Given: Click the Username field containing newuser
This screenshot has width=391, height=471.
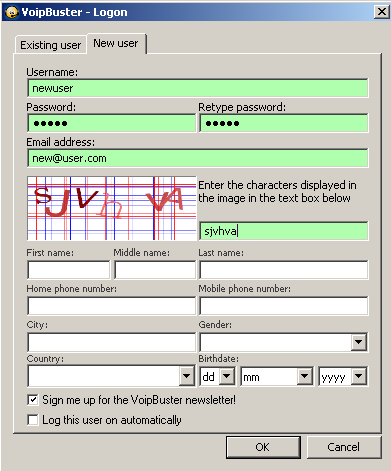Looking at the screenshot, I should click(198, 88).
